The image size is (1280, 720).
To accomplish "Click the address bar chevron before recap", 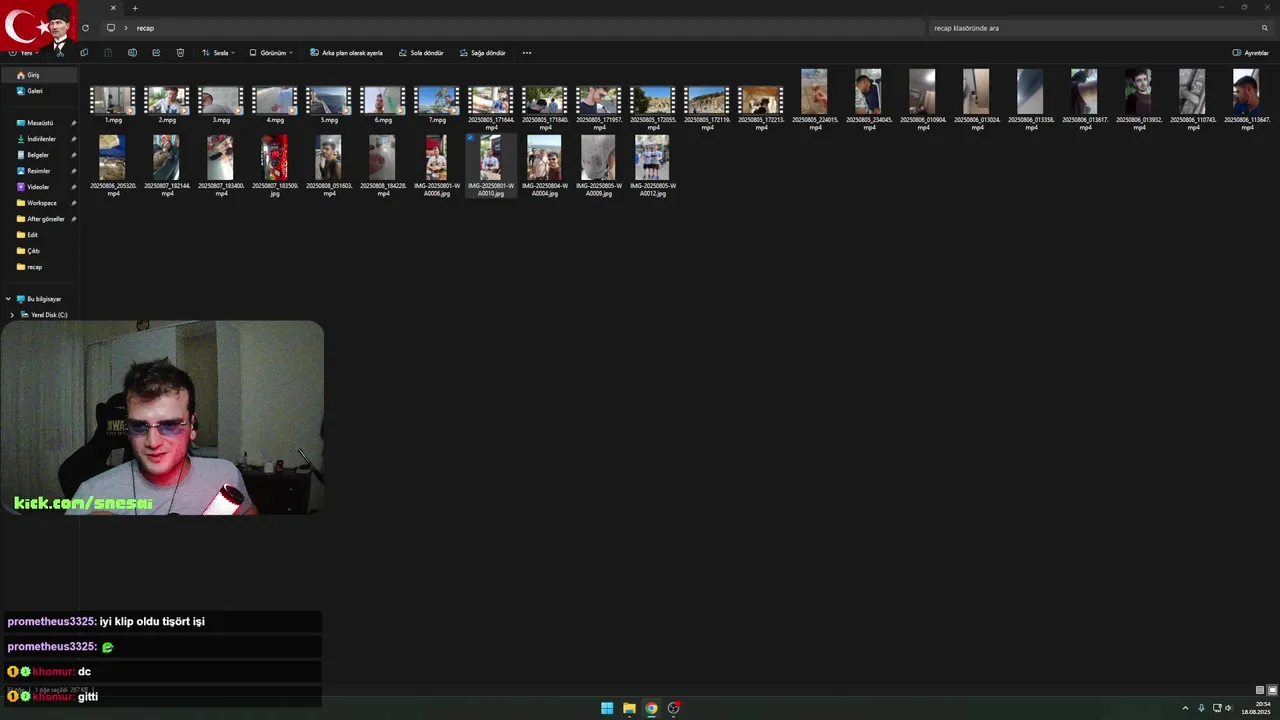I will [127, 28].
